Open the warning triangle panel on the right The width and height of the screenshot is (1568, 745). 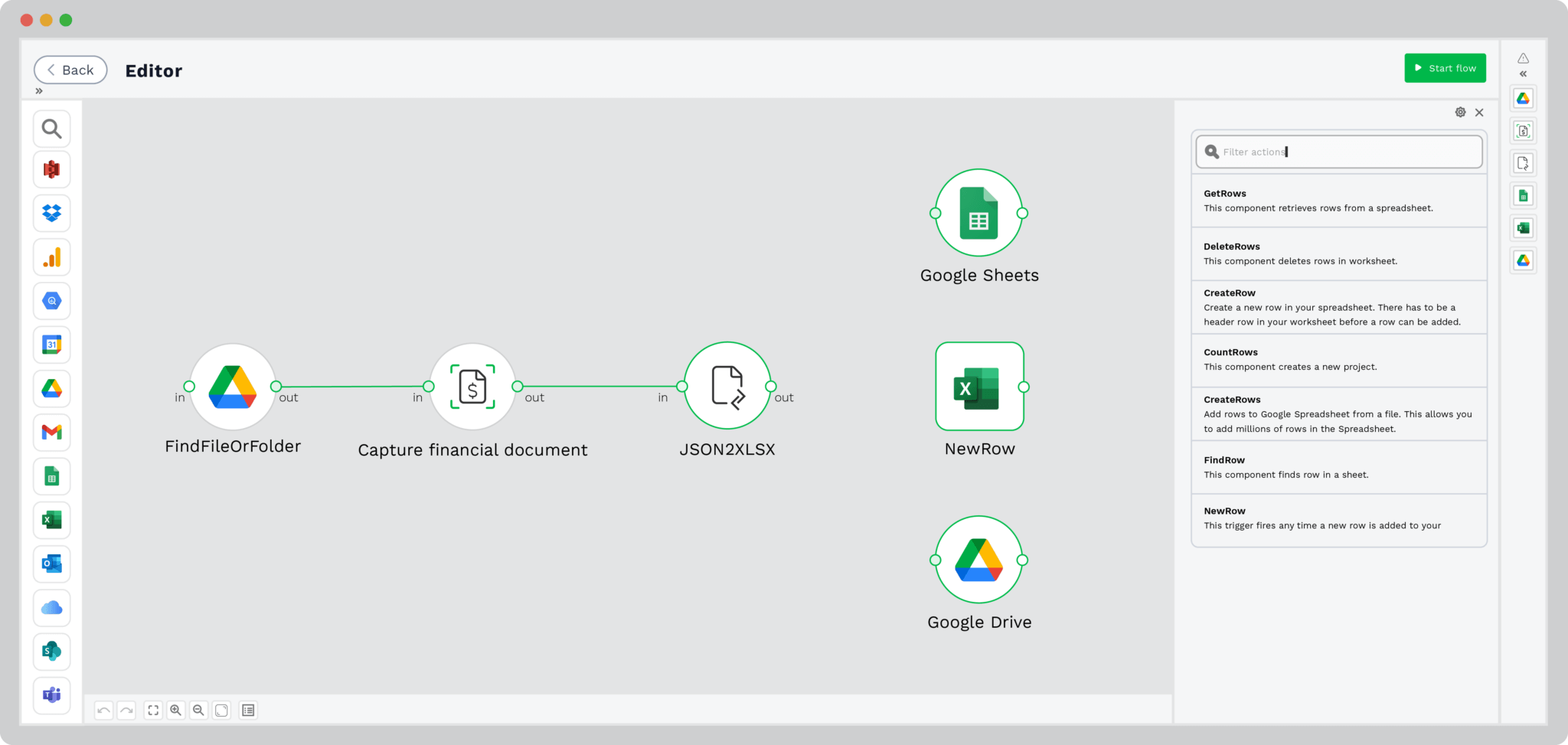pos(1523,57)
